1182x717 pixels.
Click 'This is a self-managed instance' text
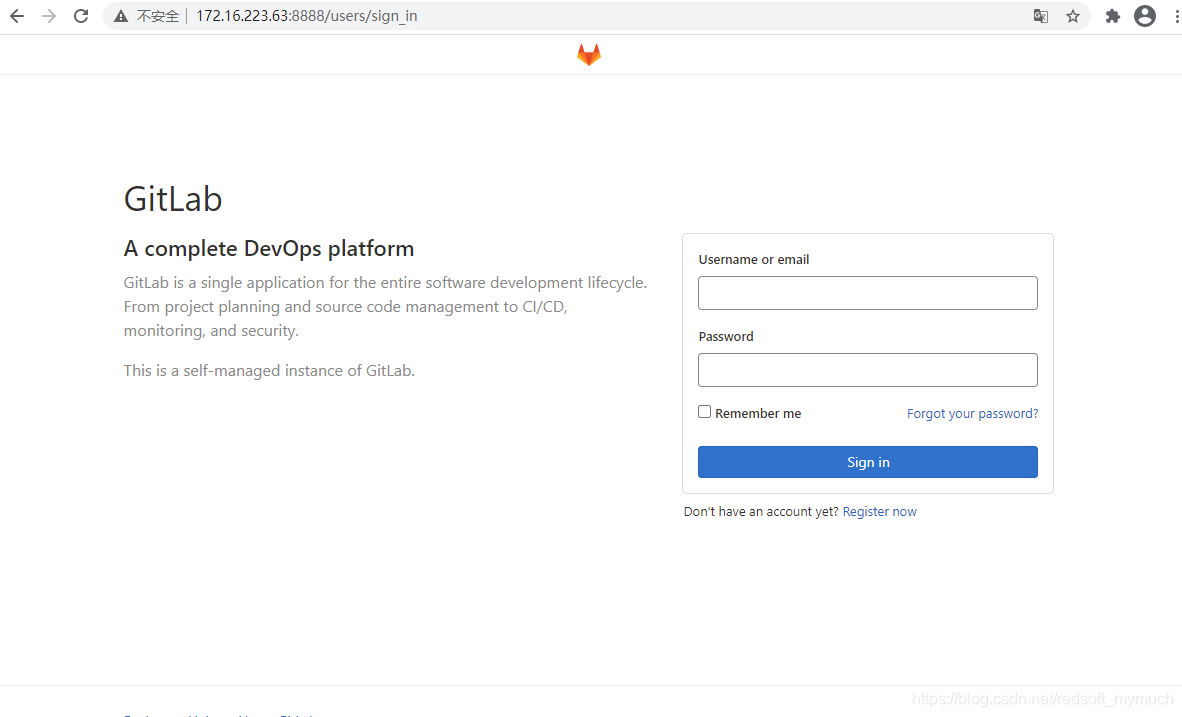tap(269, 371)
